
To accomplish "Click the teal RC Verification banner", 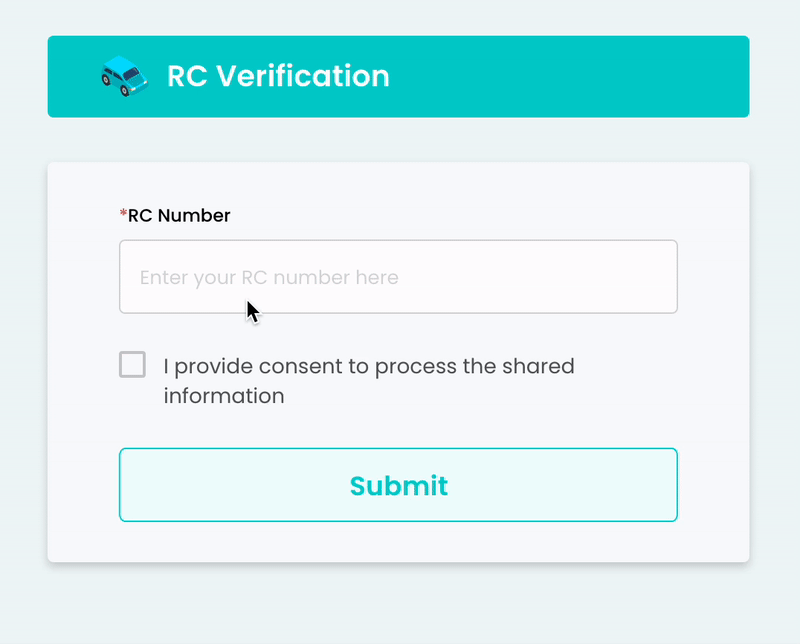I will (398, 77).
